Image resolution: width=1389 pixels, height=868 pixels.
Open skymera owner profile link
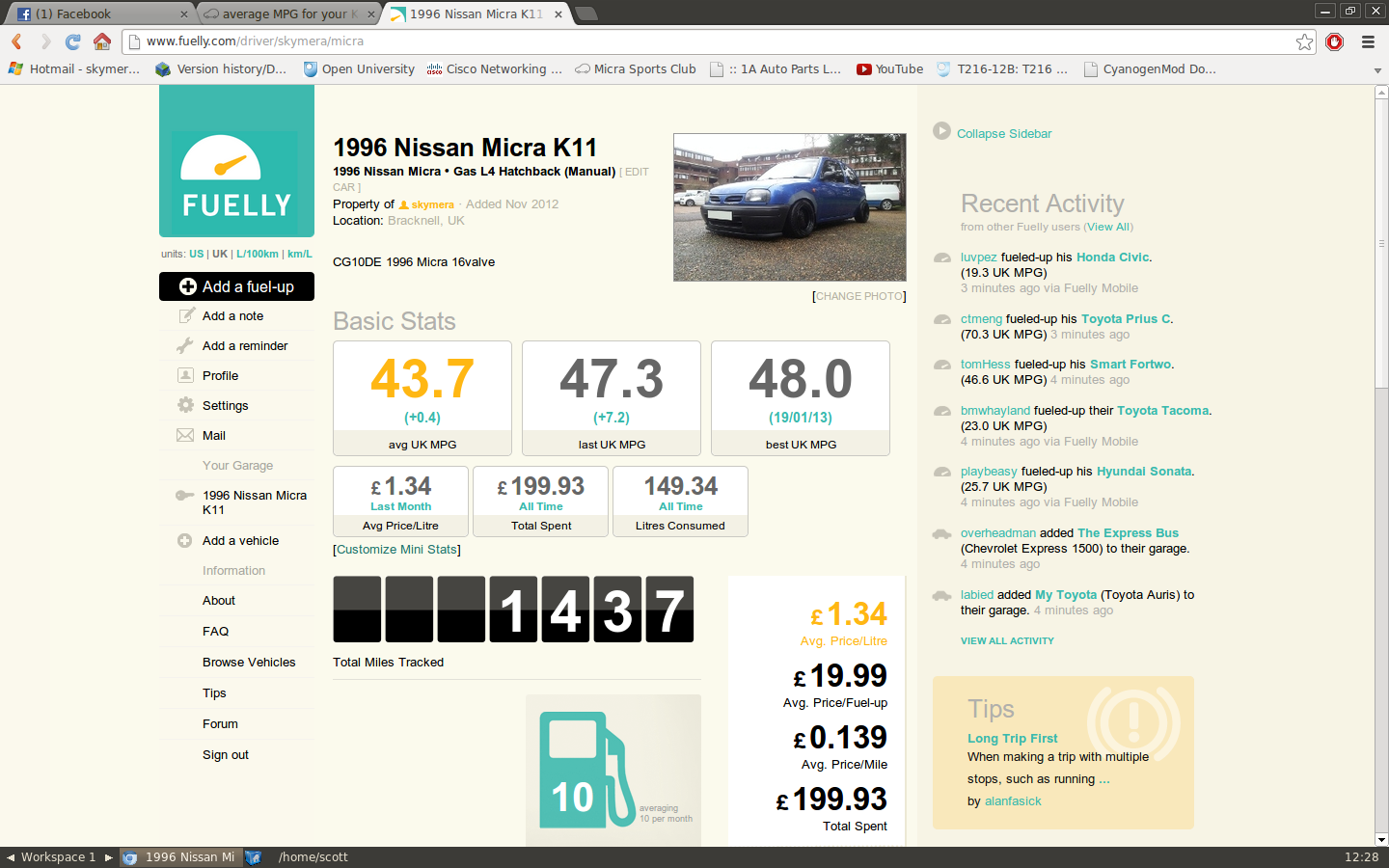coord(432,204)
